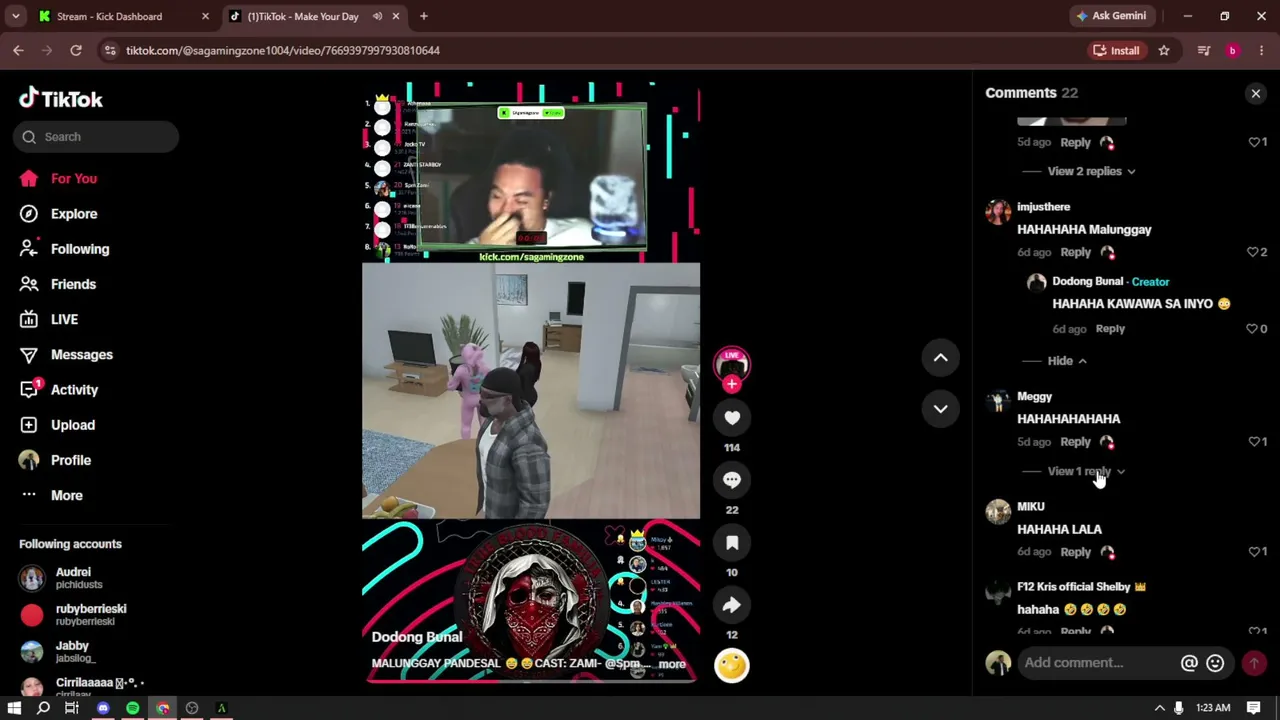Bookmark this page with the star
Screen dimensions: 1280x720
[1164, 50]
